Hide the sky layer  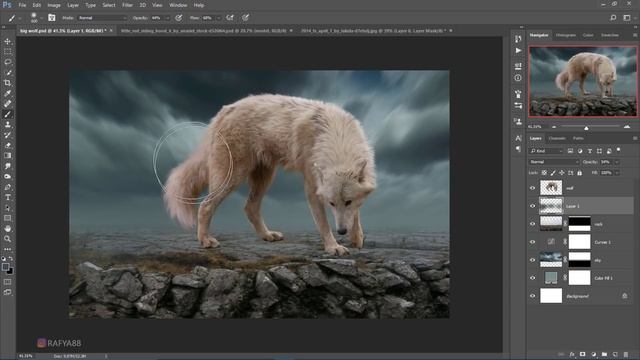[532, 260]
